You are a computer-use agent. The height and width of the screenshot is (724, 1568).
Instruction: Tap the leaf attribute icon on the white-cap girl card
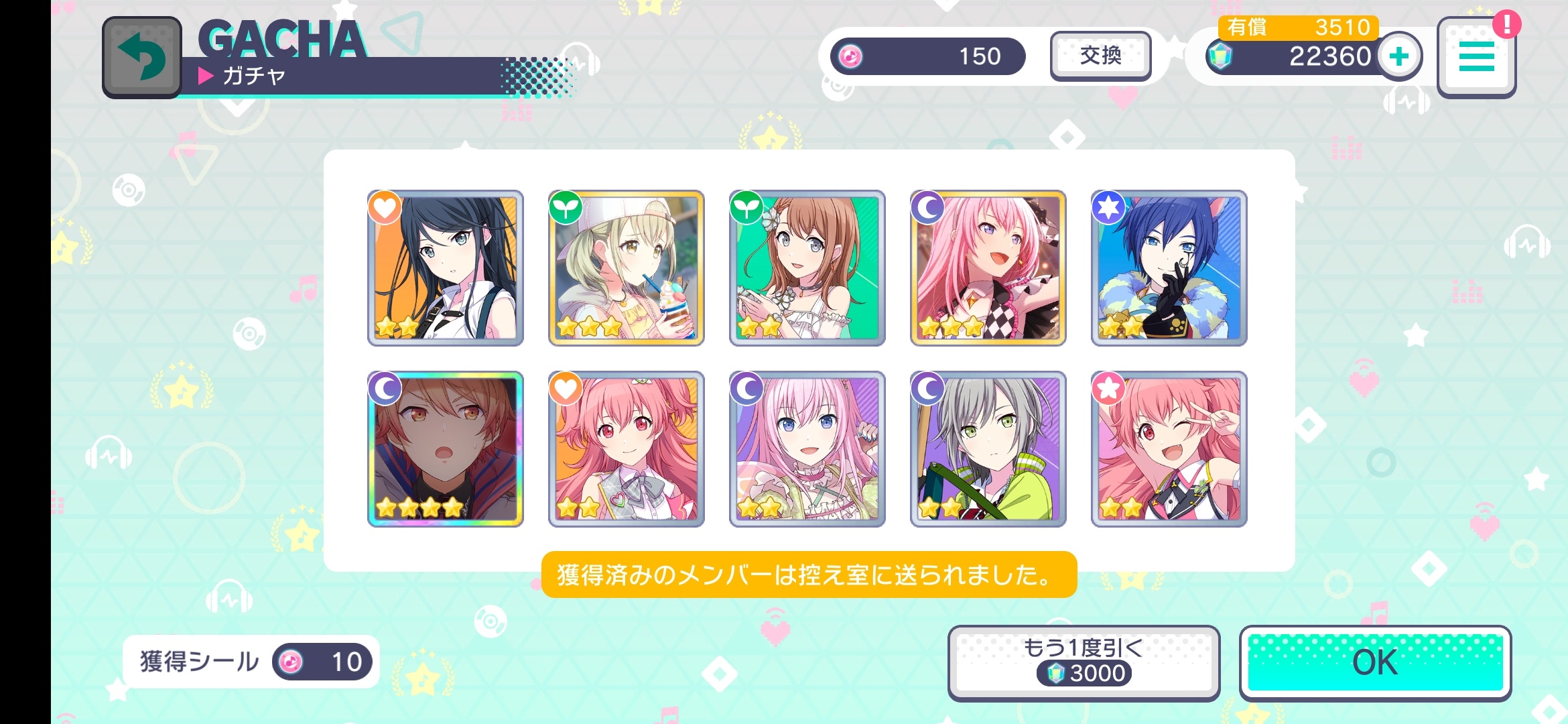[566, 208]
